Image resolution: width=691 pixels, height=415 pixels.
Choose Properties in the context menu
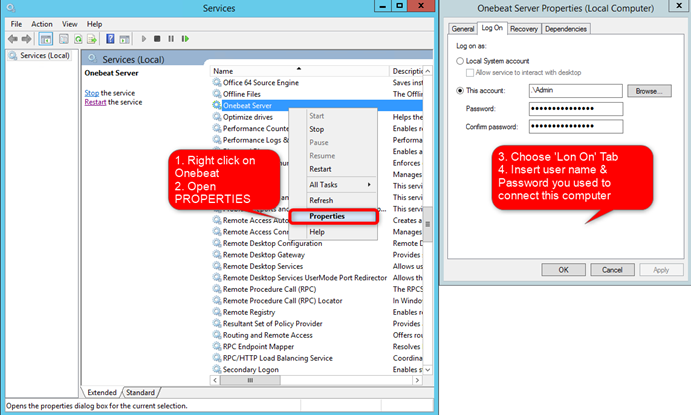click(334, 216)
